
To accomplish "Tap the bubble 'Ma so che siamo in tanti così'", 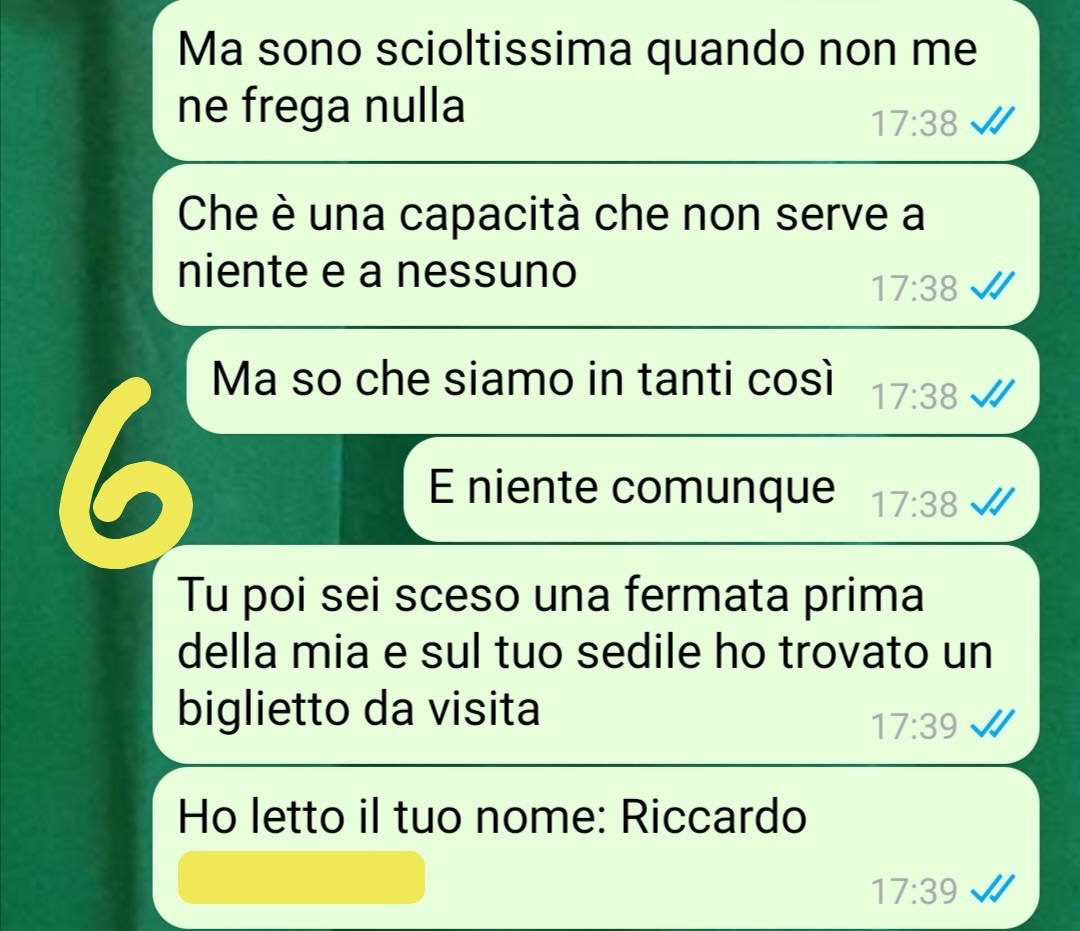I will pos(612,381).
